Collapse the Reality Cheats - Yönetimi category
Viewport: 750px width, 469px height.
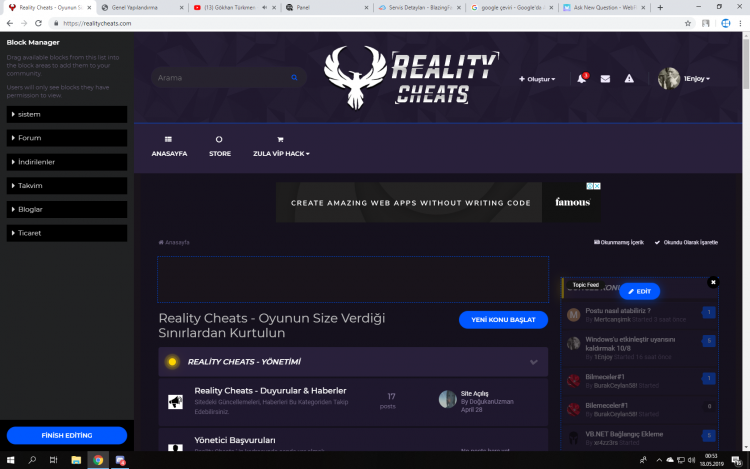pos(533,362)
